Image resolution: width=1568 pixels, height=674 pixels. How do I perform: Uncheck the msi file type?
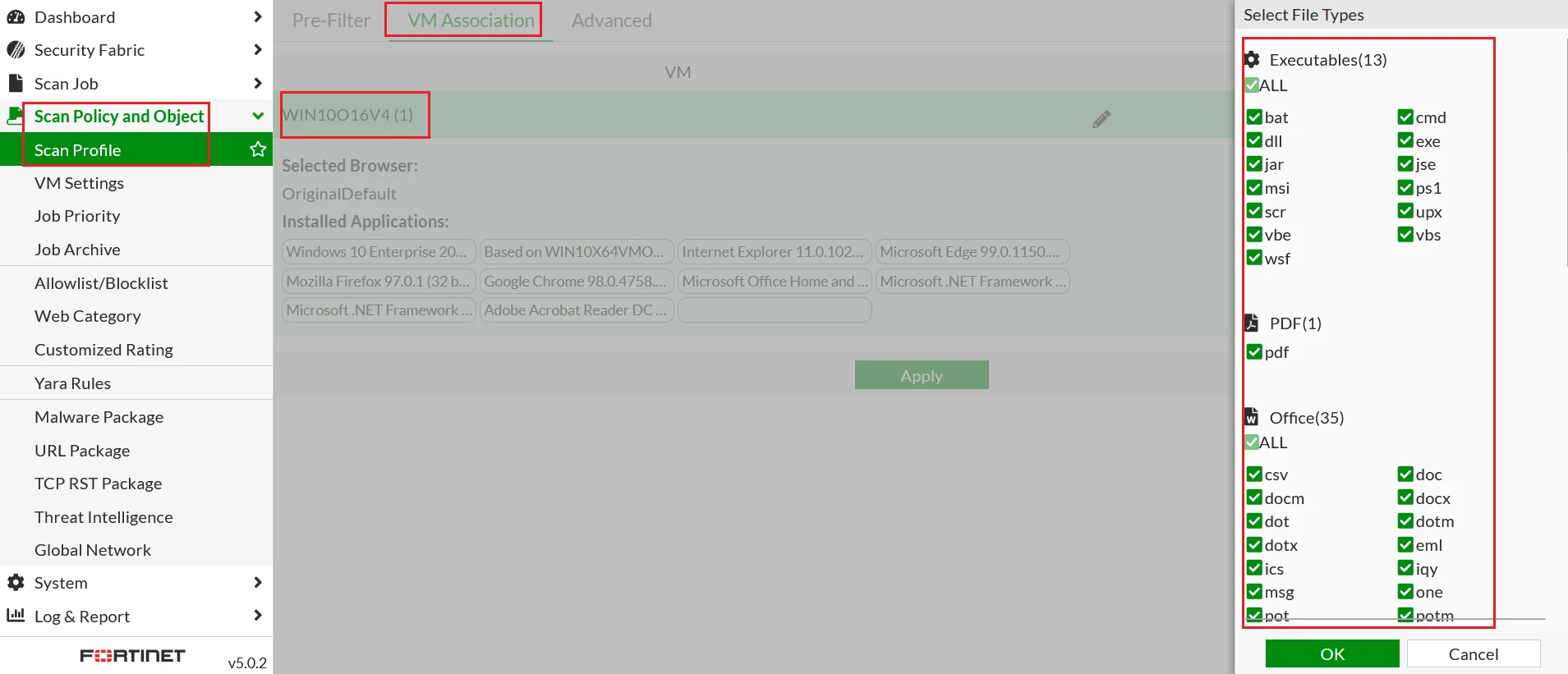[x=1254, y=188]
